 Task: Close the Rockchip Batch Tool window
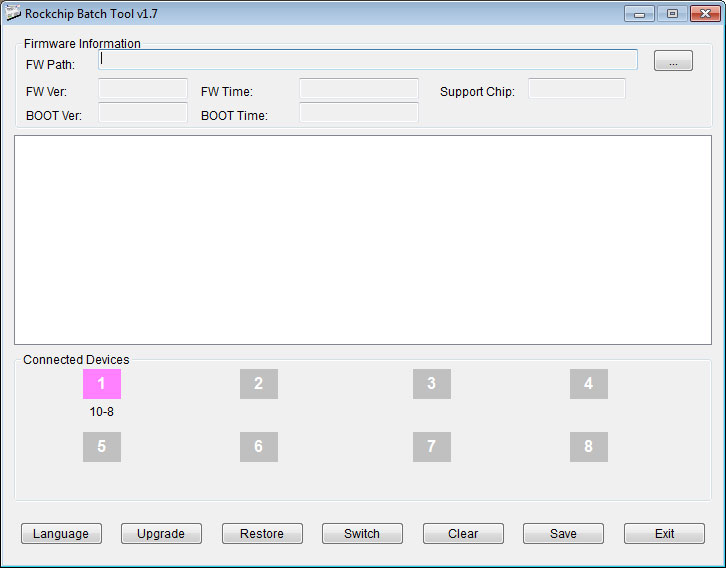pos(705,14)
